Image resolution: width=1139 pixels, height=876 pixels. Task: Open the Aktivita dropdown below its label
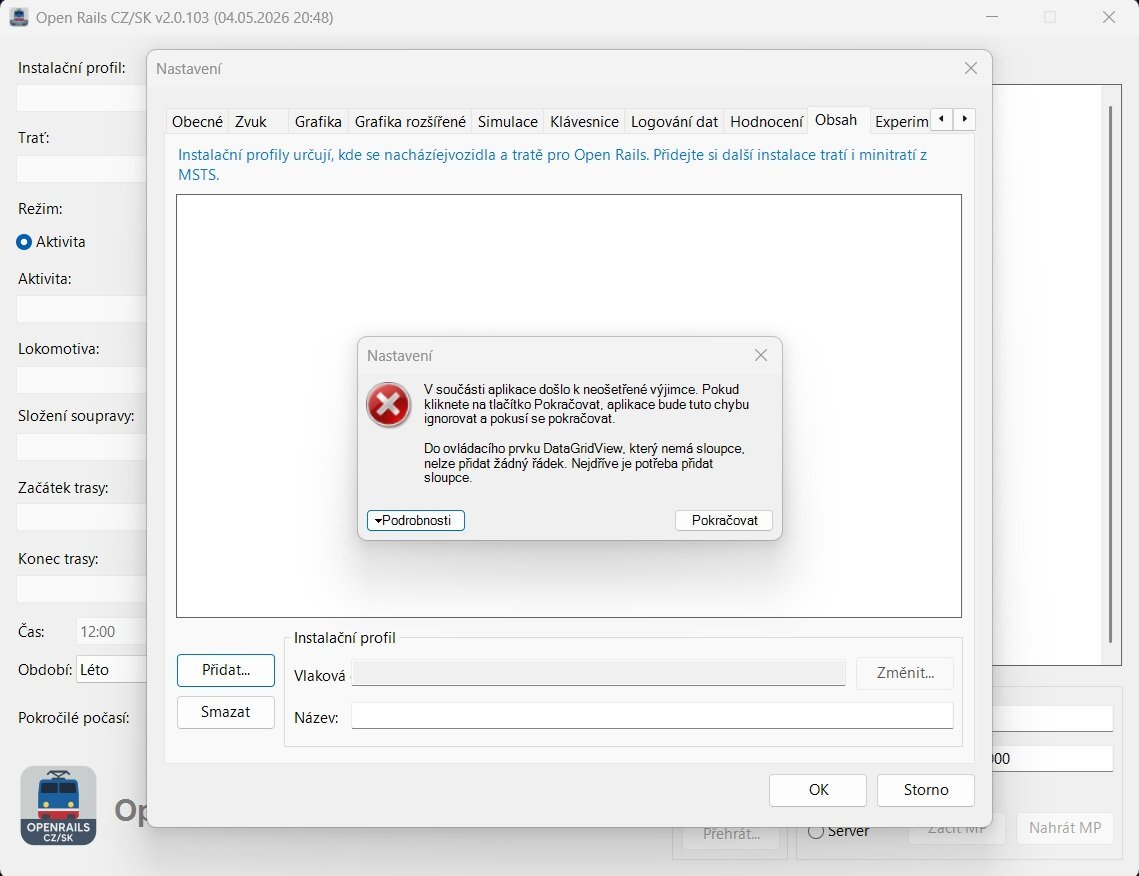tap(81, 309)
